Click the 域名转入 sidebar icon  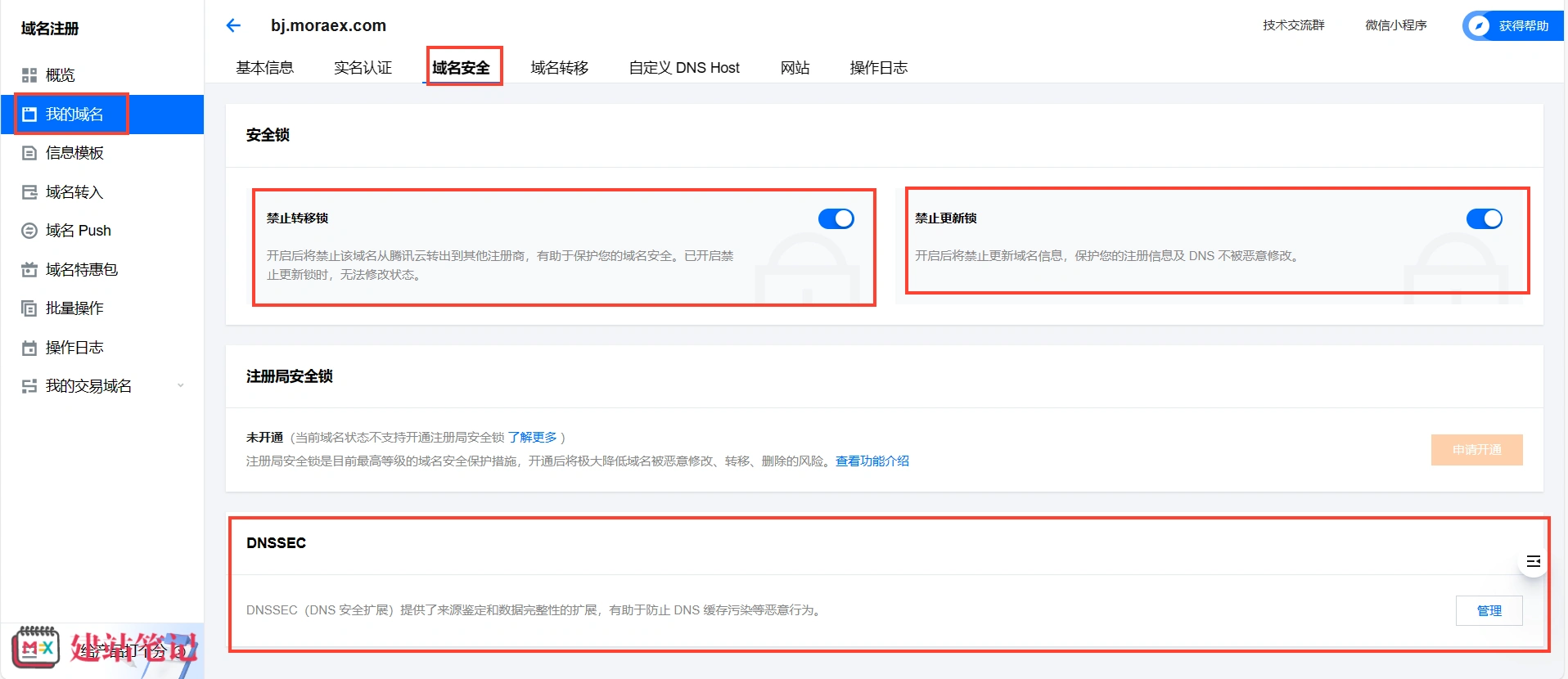(x=29, y=192)
